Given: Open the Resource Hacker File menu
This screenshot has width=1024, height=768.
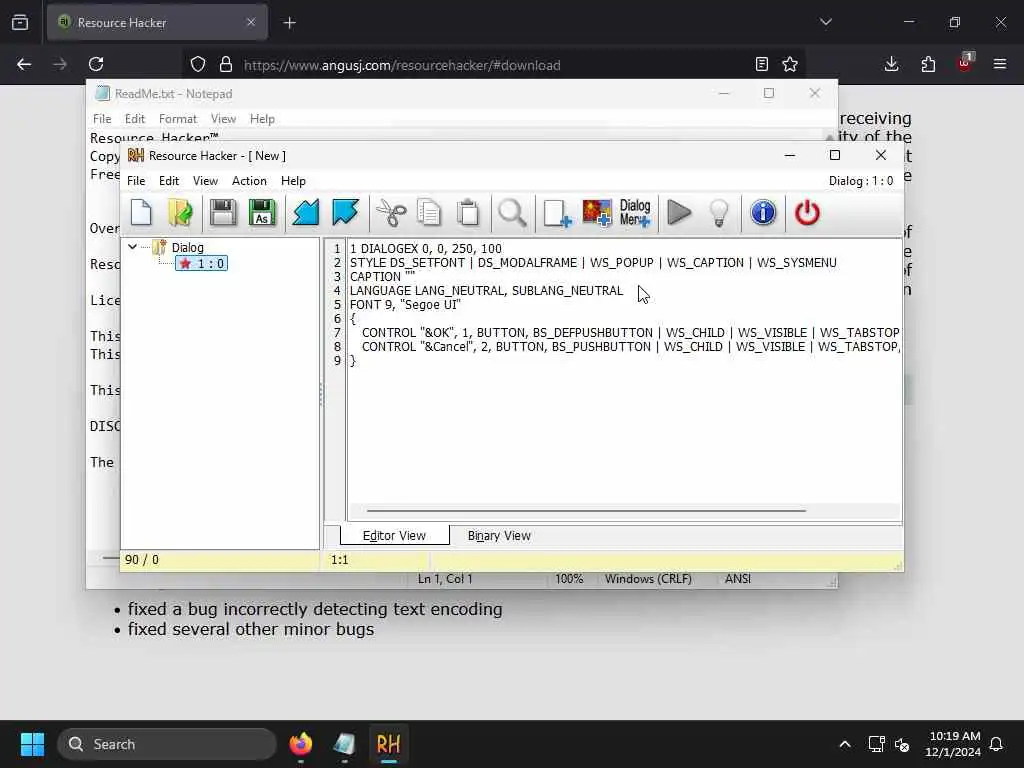Looking at the screenshot, I should (136, 181).
